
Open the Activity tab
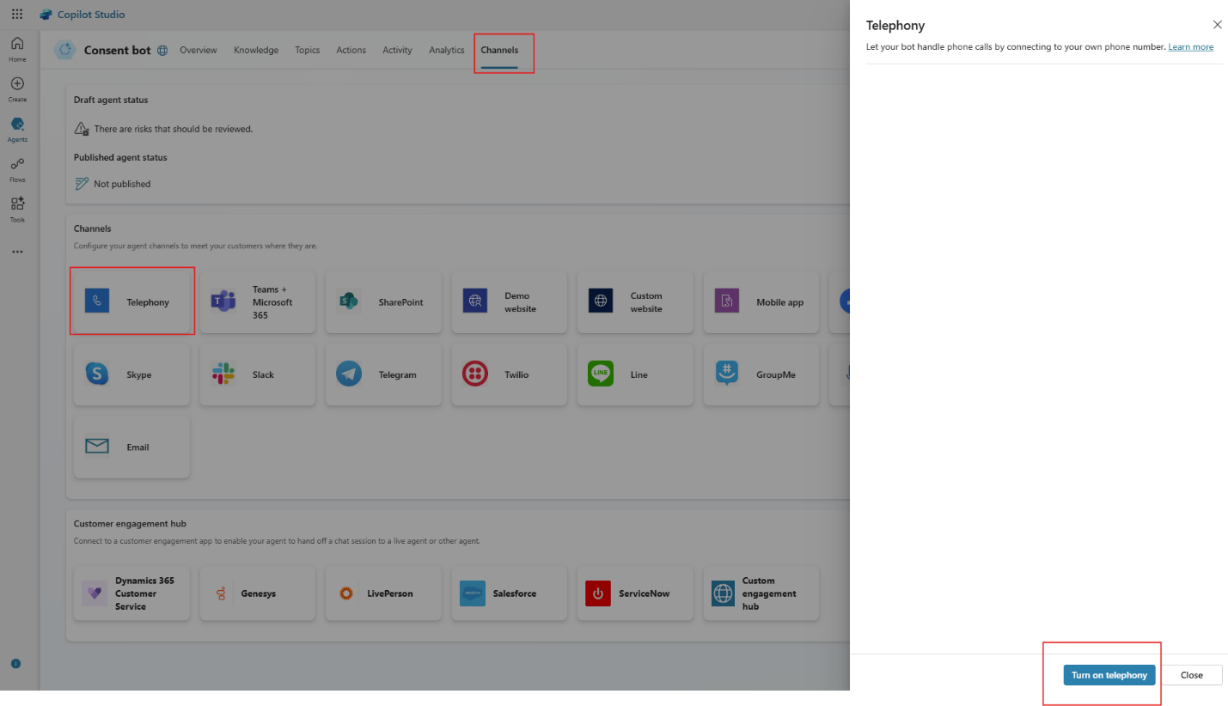[x=397, y=50]
